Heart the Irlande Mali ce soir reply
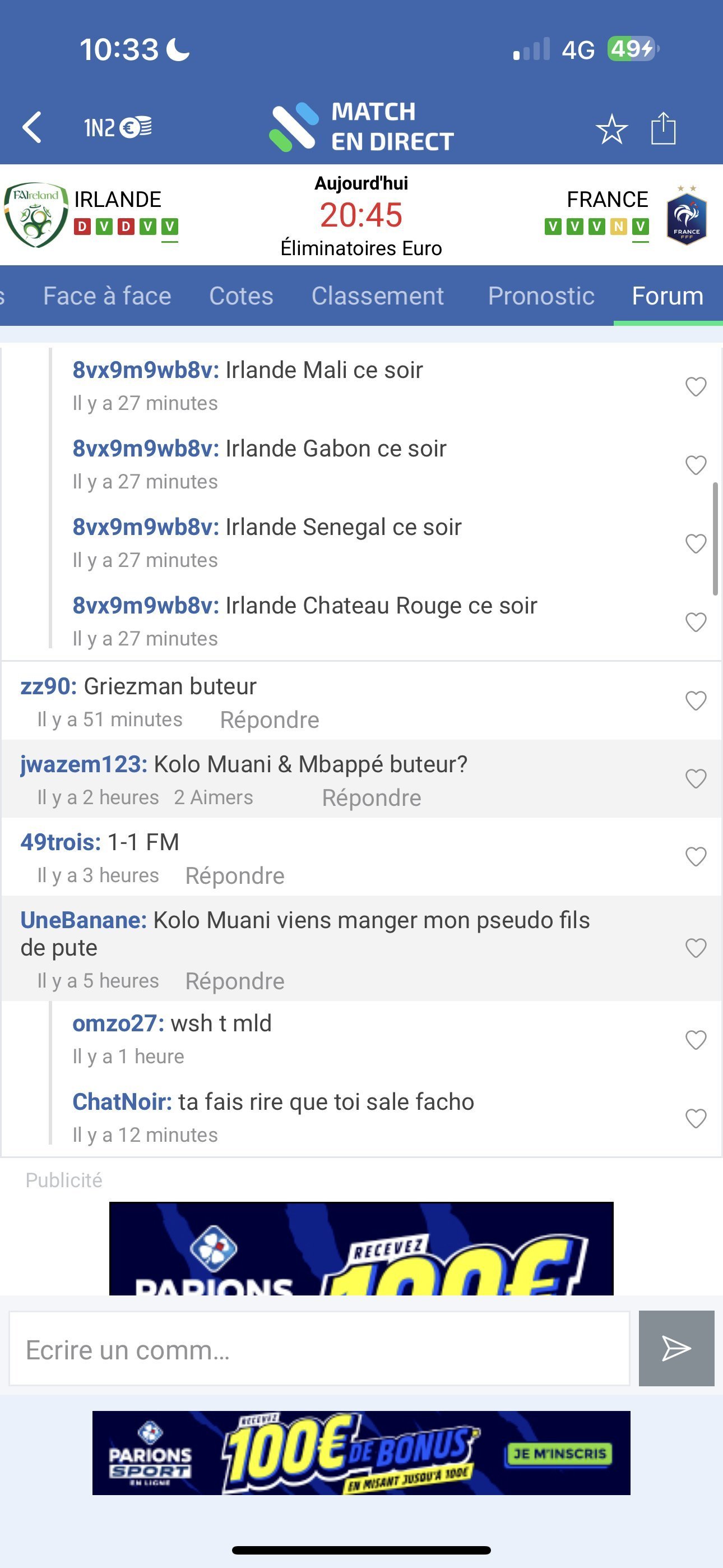Screen dimensions: 723x1568 [x=696, y=386]
